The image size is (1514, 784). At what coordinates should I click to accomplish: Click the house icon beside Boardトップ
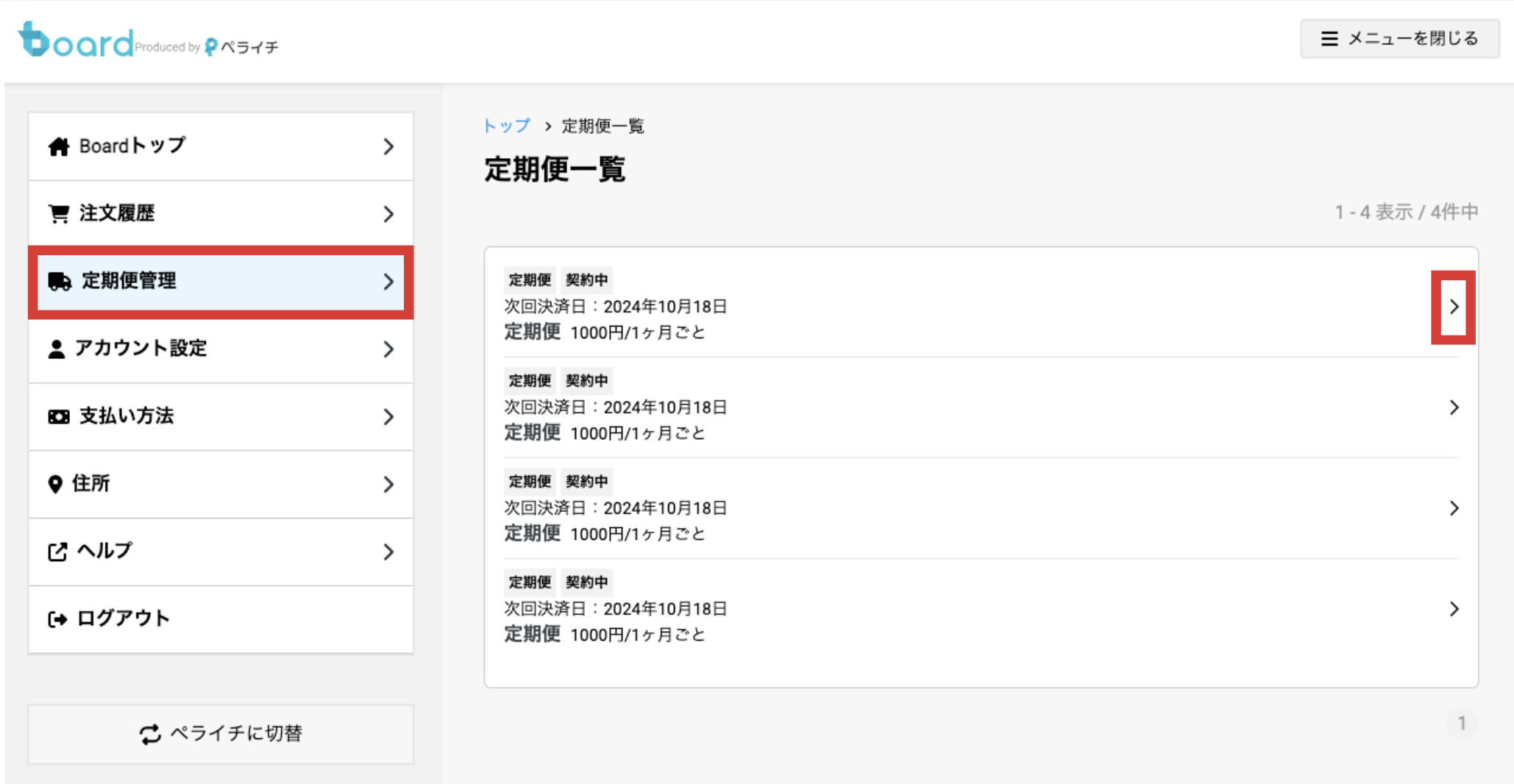59,146
